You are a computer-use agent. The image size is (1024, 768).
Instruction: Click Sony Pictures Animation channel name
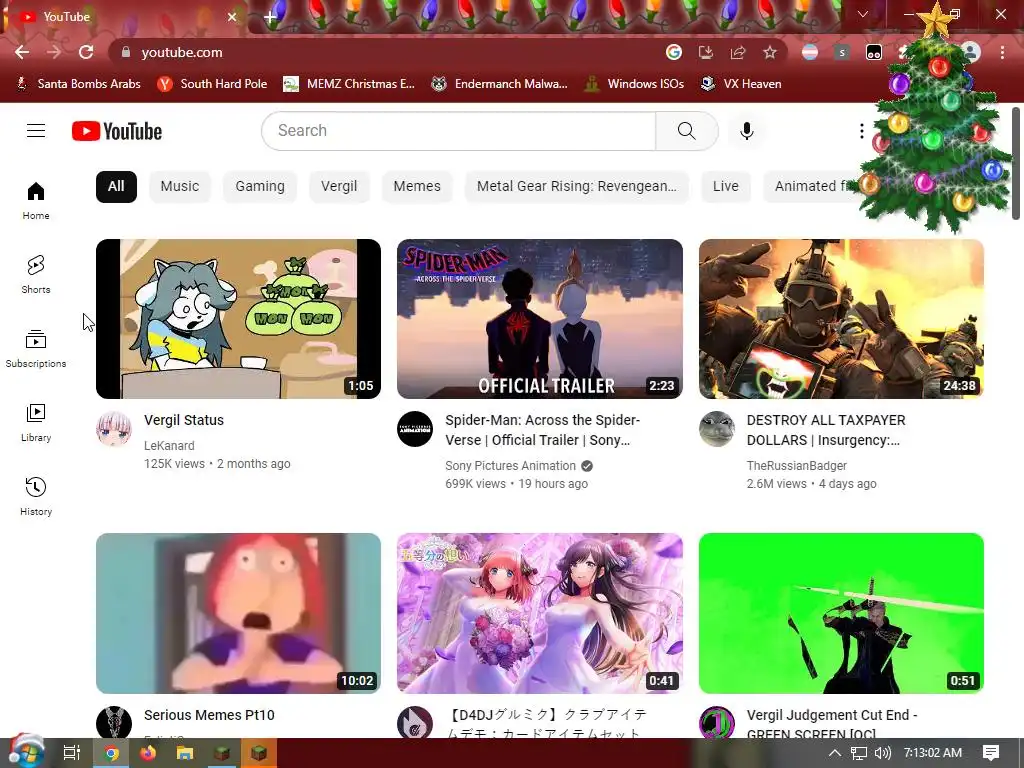[x=511, y=466]
